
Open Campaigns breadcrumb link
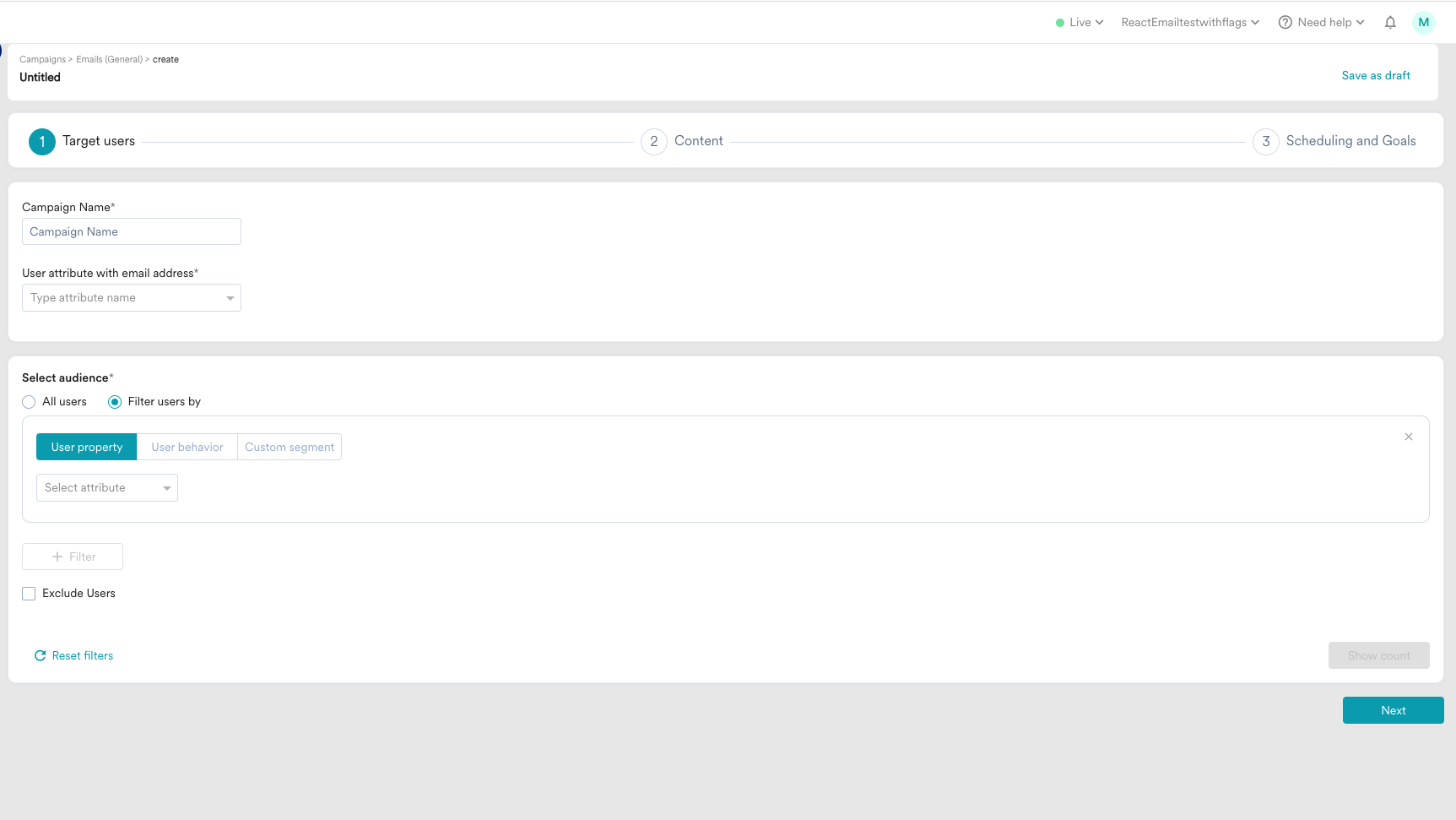click(42, 60)
